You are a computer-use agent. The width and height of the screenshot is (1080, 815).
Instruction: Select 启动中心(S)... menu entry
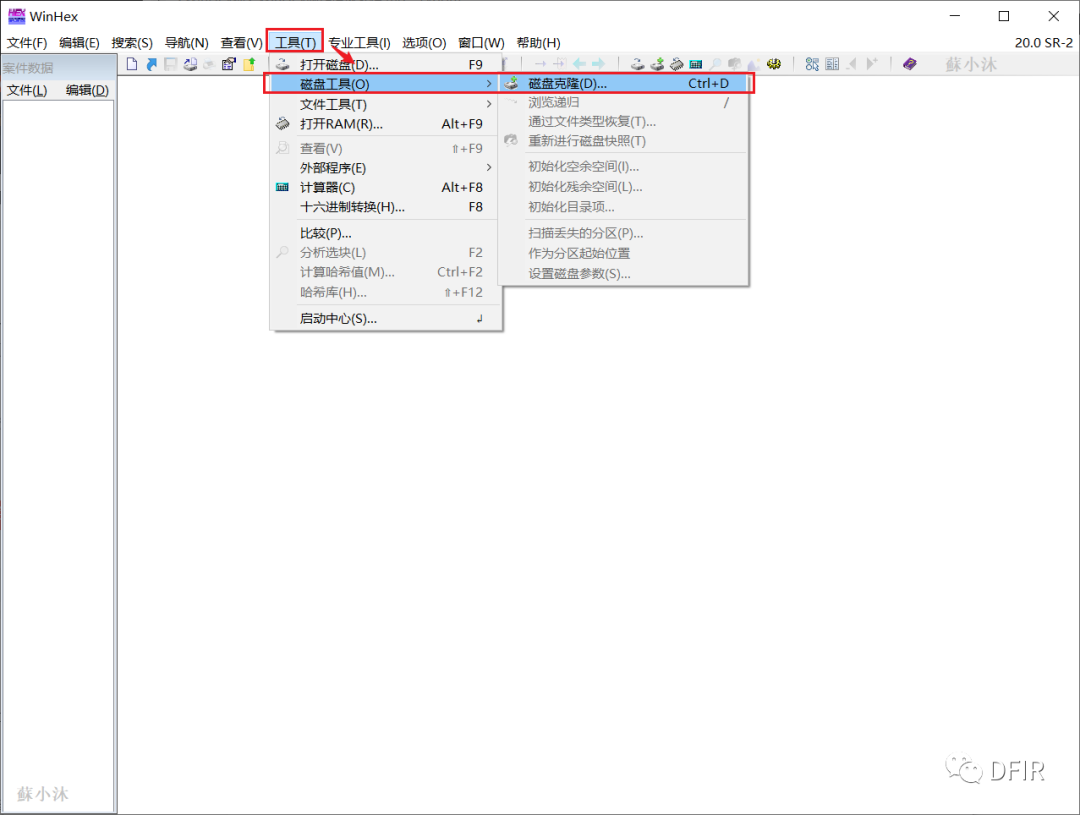coord(386,318)
